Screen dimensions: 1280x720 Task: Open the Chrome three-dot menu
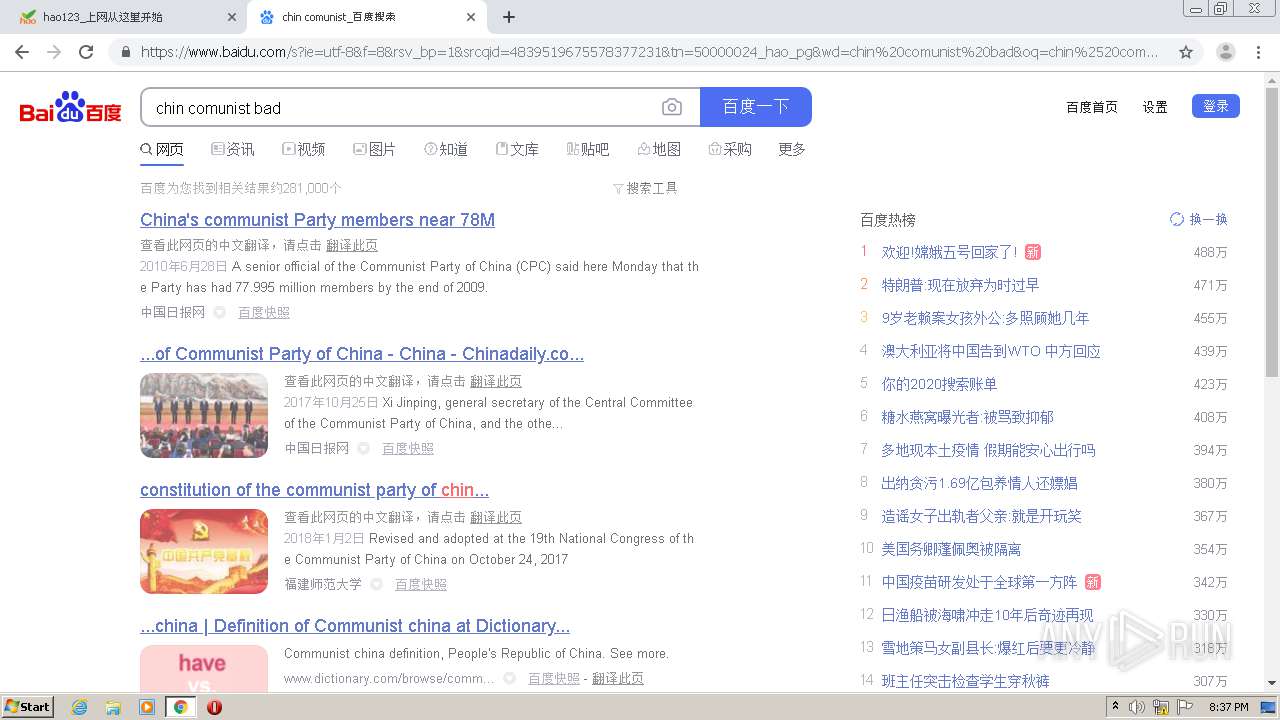click(x=1259, y=52)
